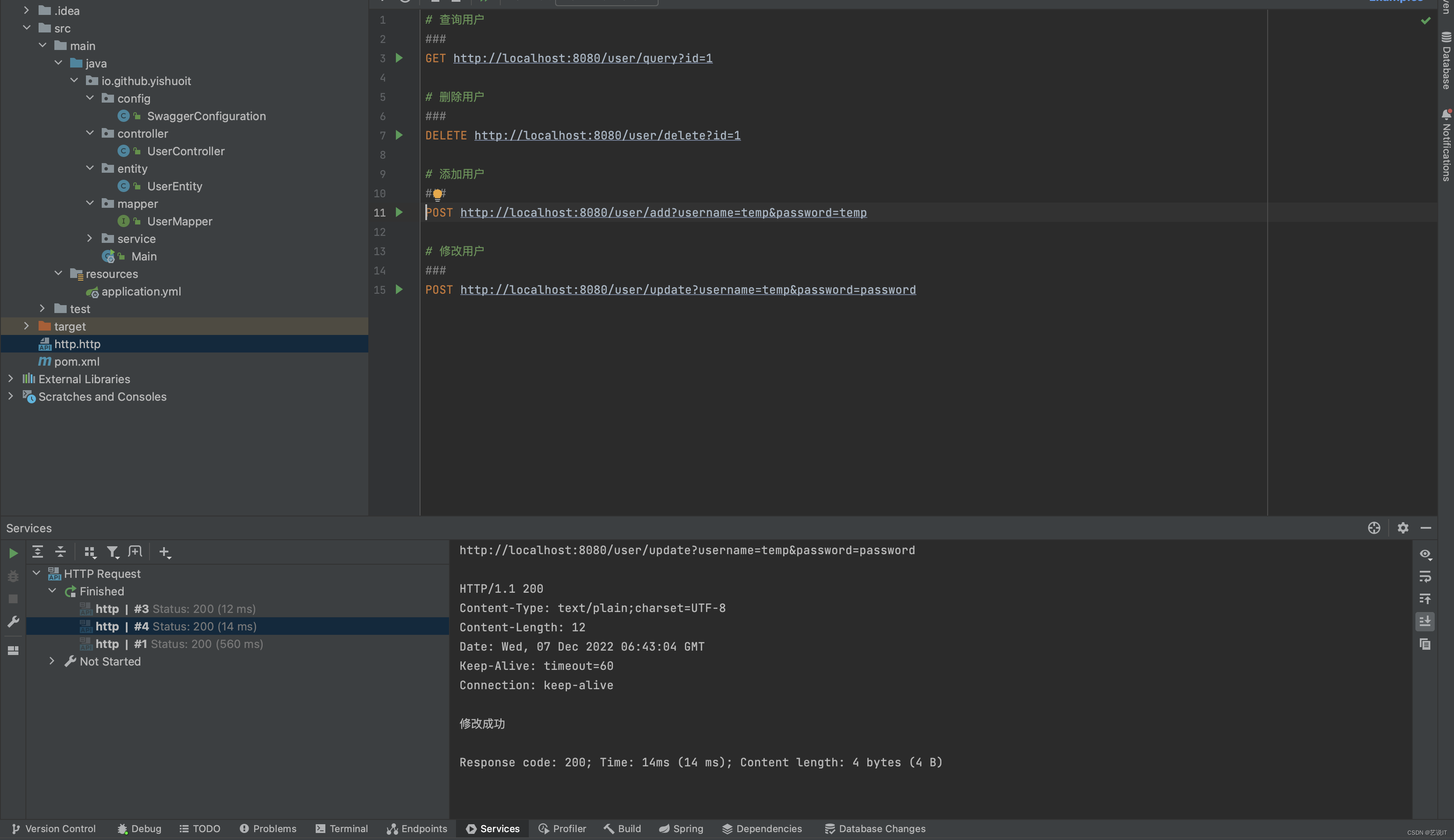Click the user/delete?id=1 URL link

(x=608, y=135)
